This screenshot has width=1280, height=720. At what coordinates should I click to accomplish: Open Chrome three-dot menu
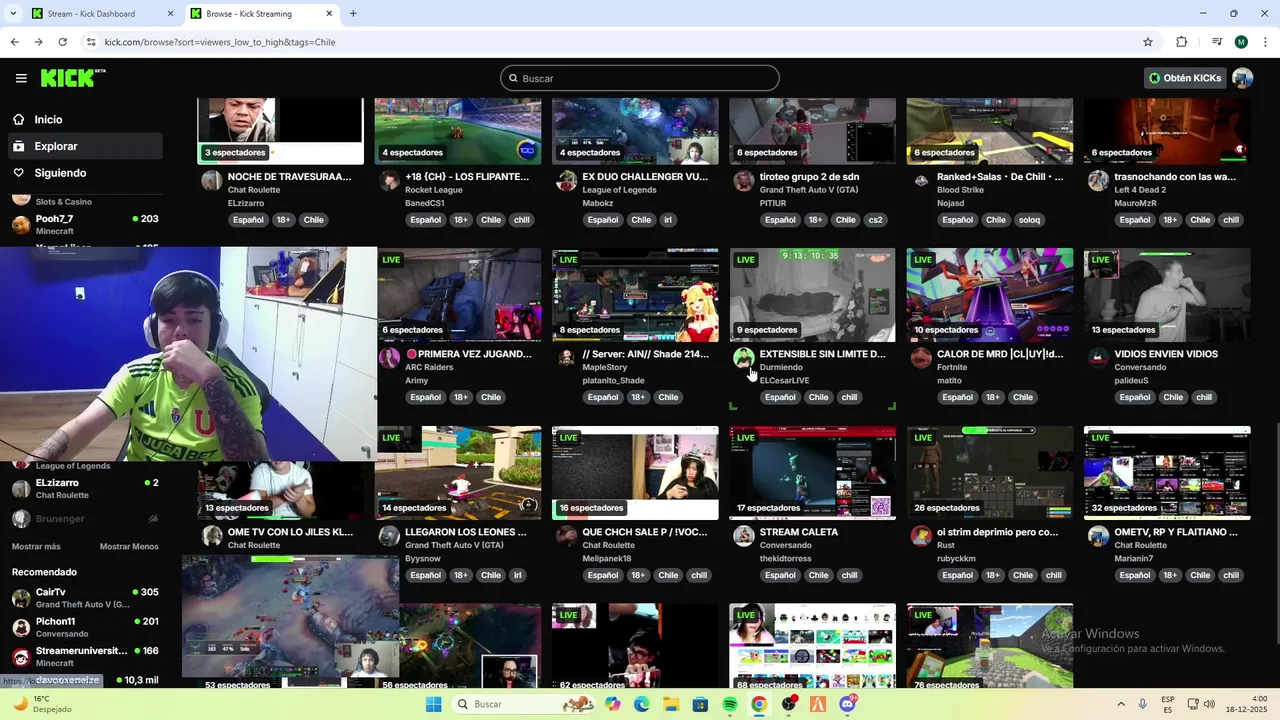1265,42
